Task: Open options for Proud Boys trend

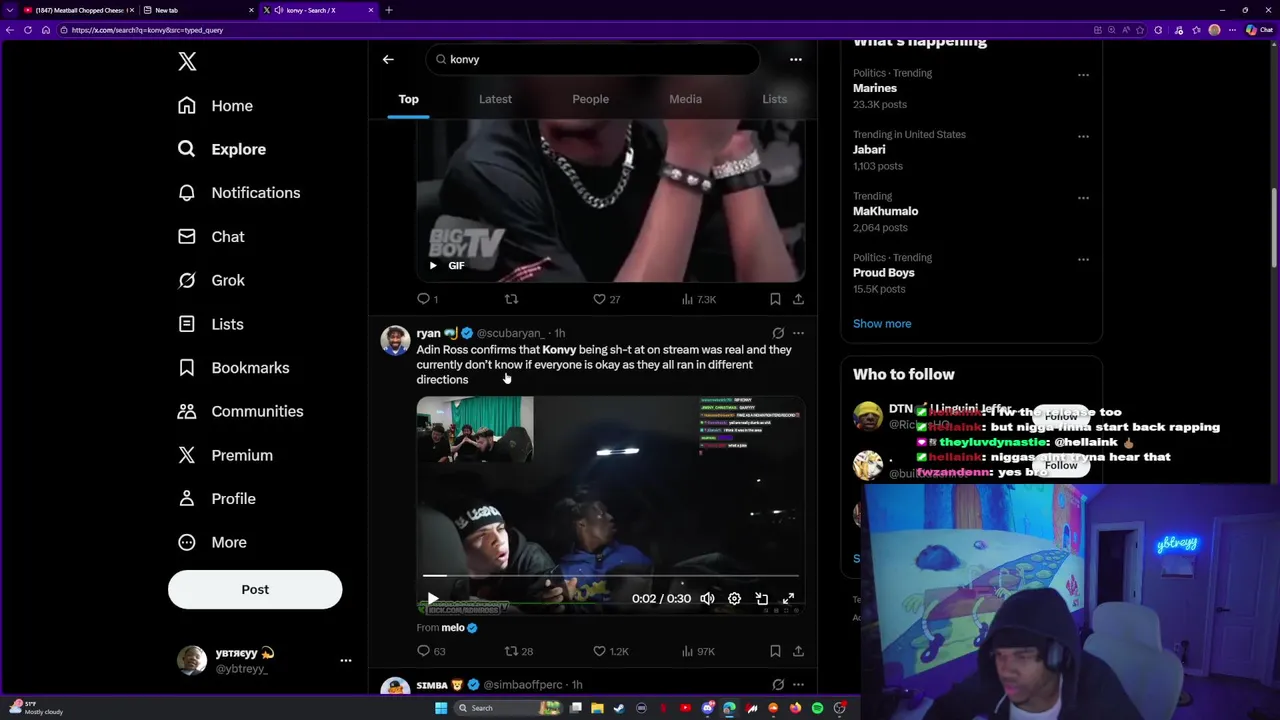Action: pos(1083,259)
